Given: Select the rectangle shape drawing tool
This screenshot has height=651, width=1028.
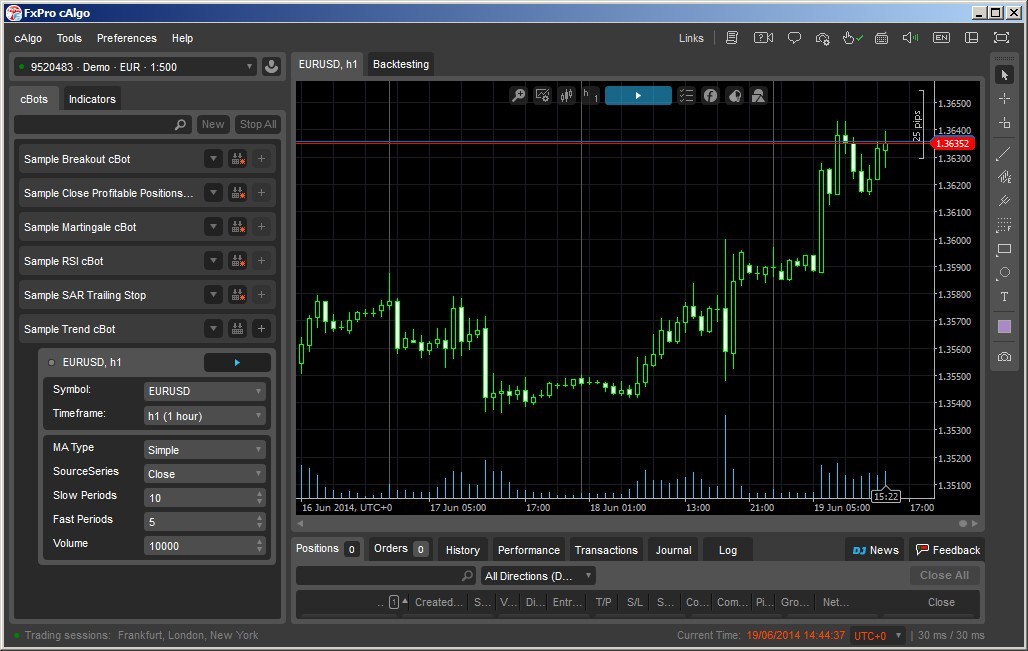Looking at the screenshot, I should (1004, 249).
